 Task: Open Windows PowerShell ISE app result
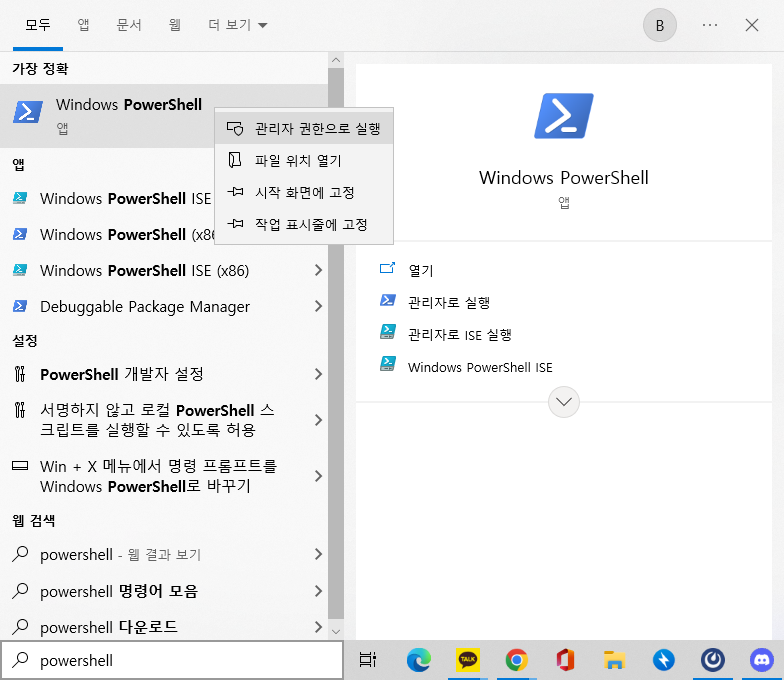pos(126,198)
